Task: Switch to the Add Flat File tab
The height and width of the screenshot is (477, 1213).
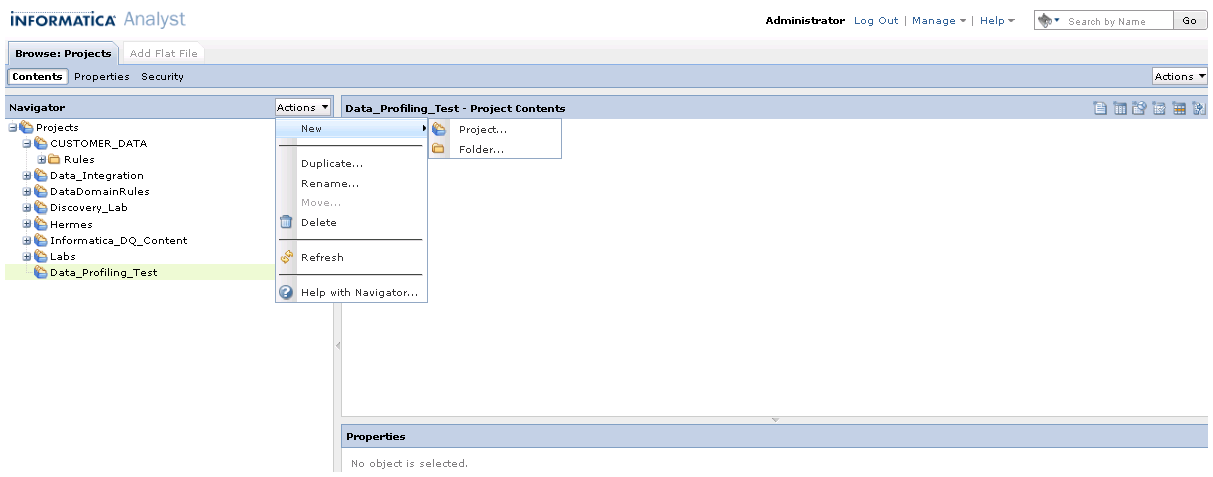Action: coord(163,53)
